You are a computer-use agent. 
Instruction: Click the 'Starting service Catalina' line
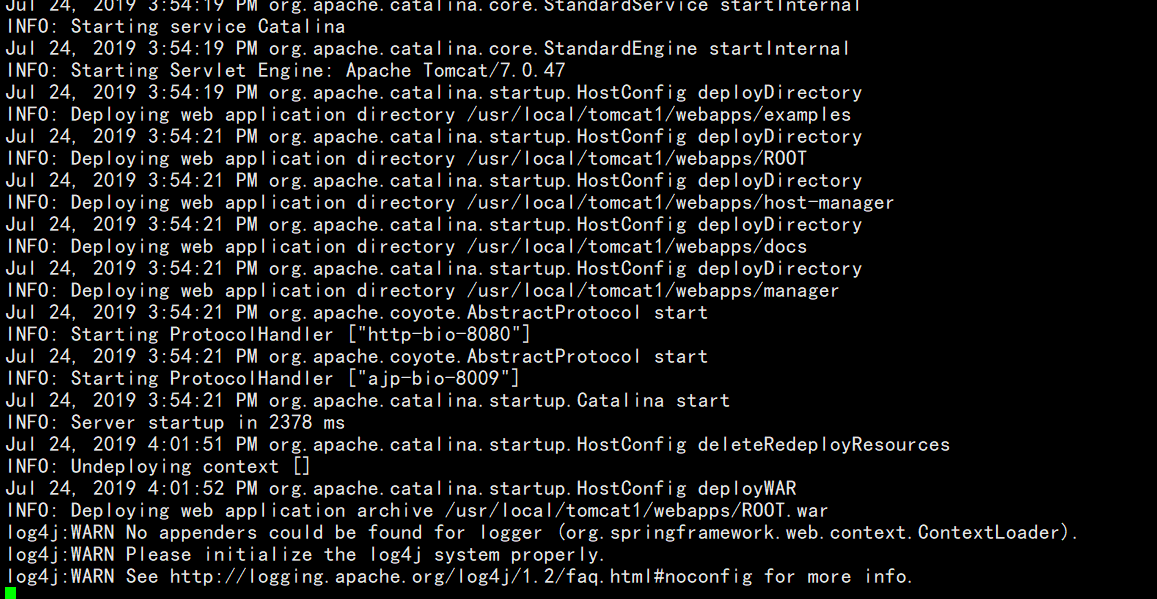pyautogui.click(x=176, y=27)
